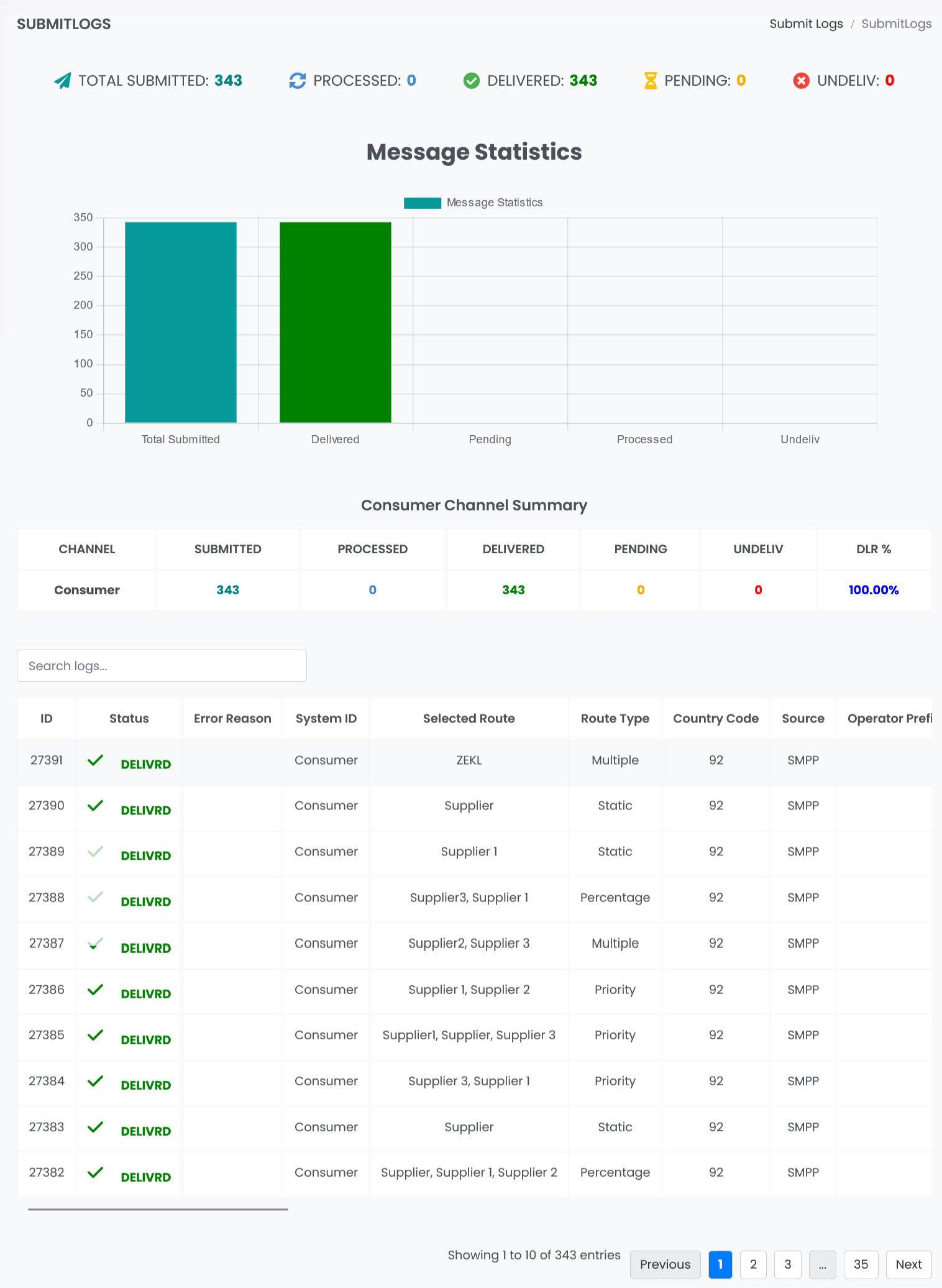942x1288 pixels.
Task: Click the paper plane Total Submitted icon
Action: click(x=62, y=81)
